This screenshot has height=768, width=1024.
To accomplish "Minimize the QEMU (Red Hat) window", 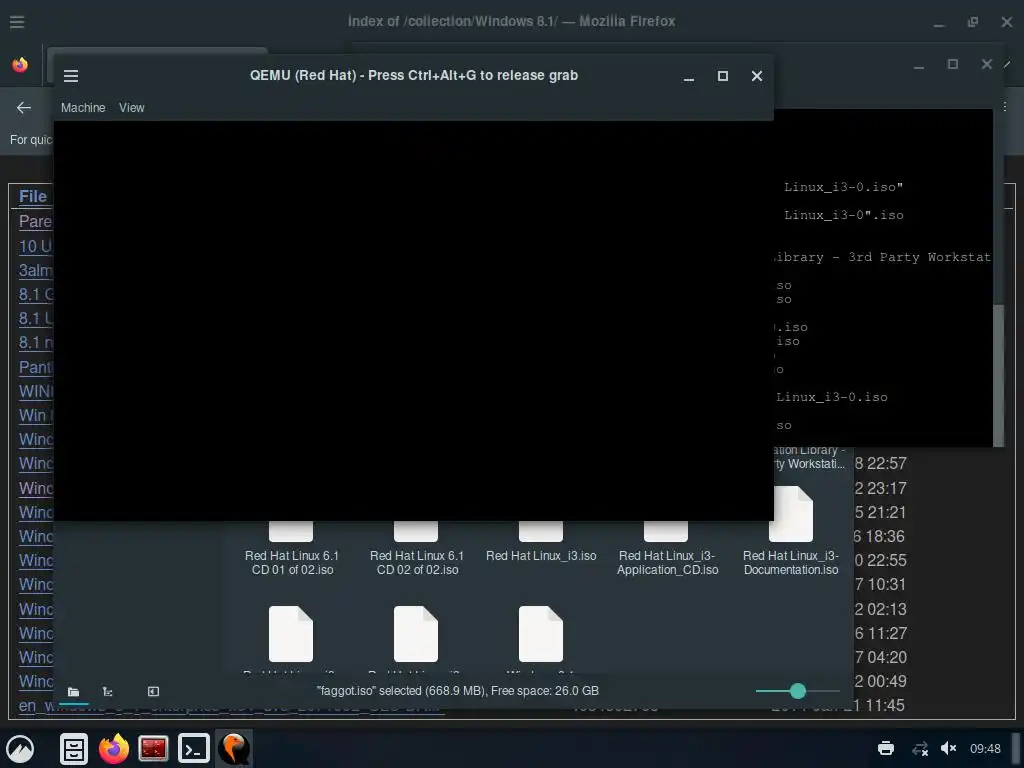I will (x=688, y=76).
